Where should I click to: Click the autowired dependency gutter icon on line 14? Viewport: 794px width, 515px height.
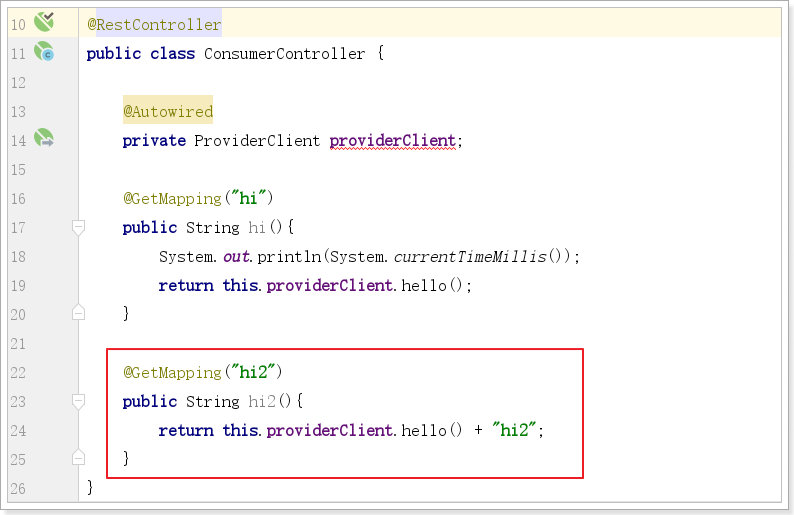point(44,138)
